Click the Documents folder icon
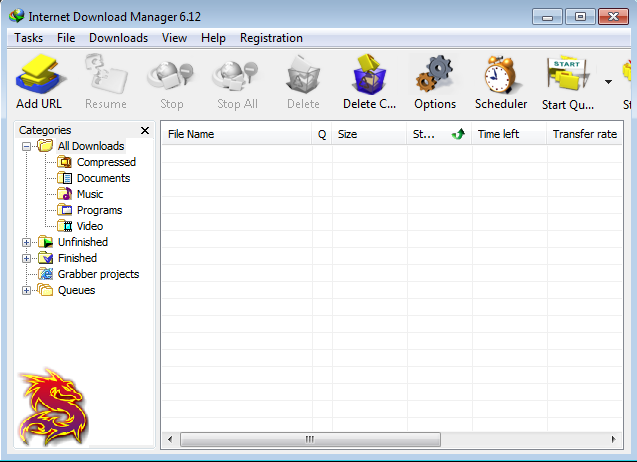Viewport: 637px width, 462px height. pyautogui.click(x=65, y=178)
